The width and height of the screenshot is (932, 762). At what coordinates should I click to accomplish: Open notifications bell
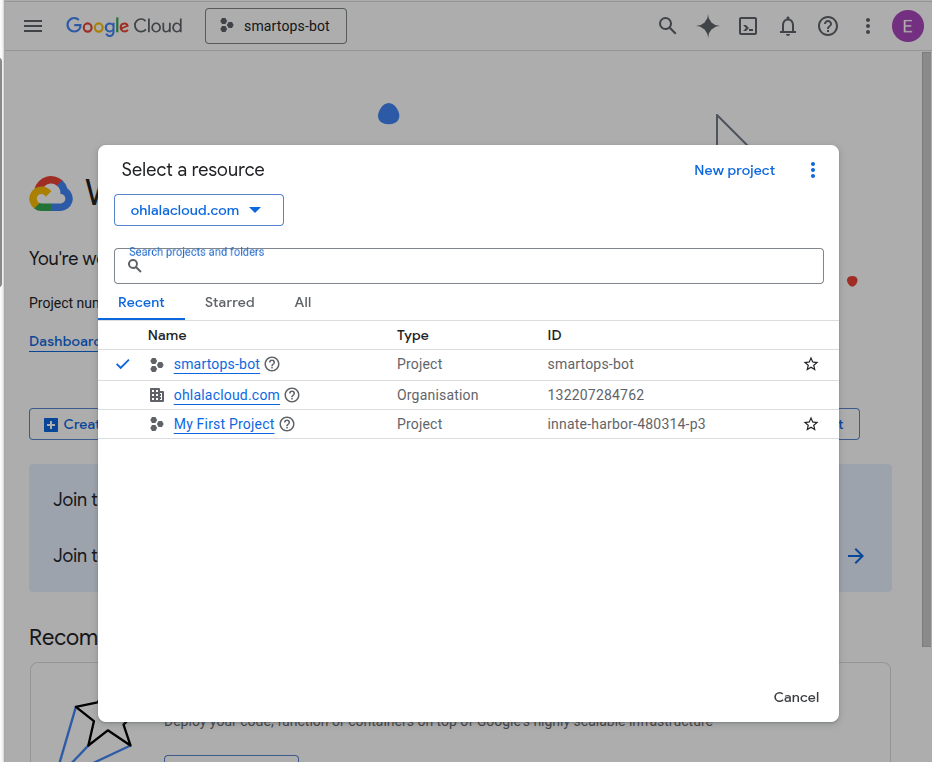pyautogui.click(x=787, y=26)
